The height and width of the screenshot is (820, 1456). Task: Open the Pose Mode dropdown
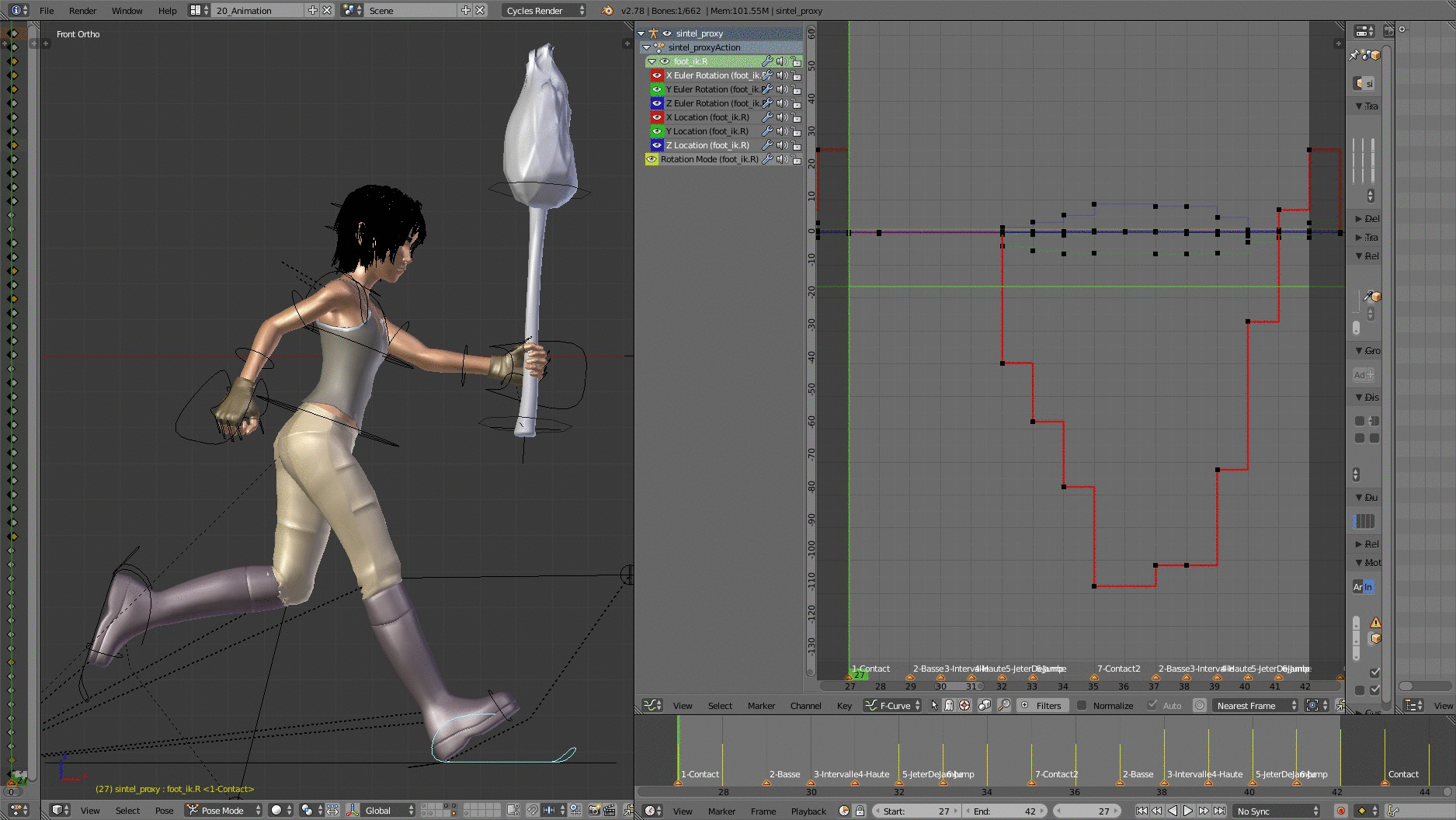point(224,810)
